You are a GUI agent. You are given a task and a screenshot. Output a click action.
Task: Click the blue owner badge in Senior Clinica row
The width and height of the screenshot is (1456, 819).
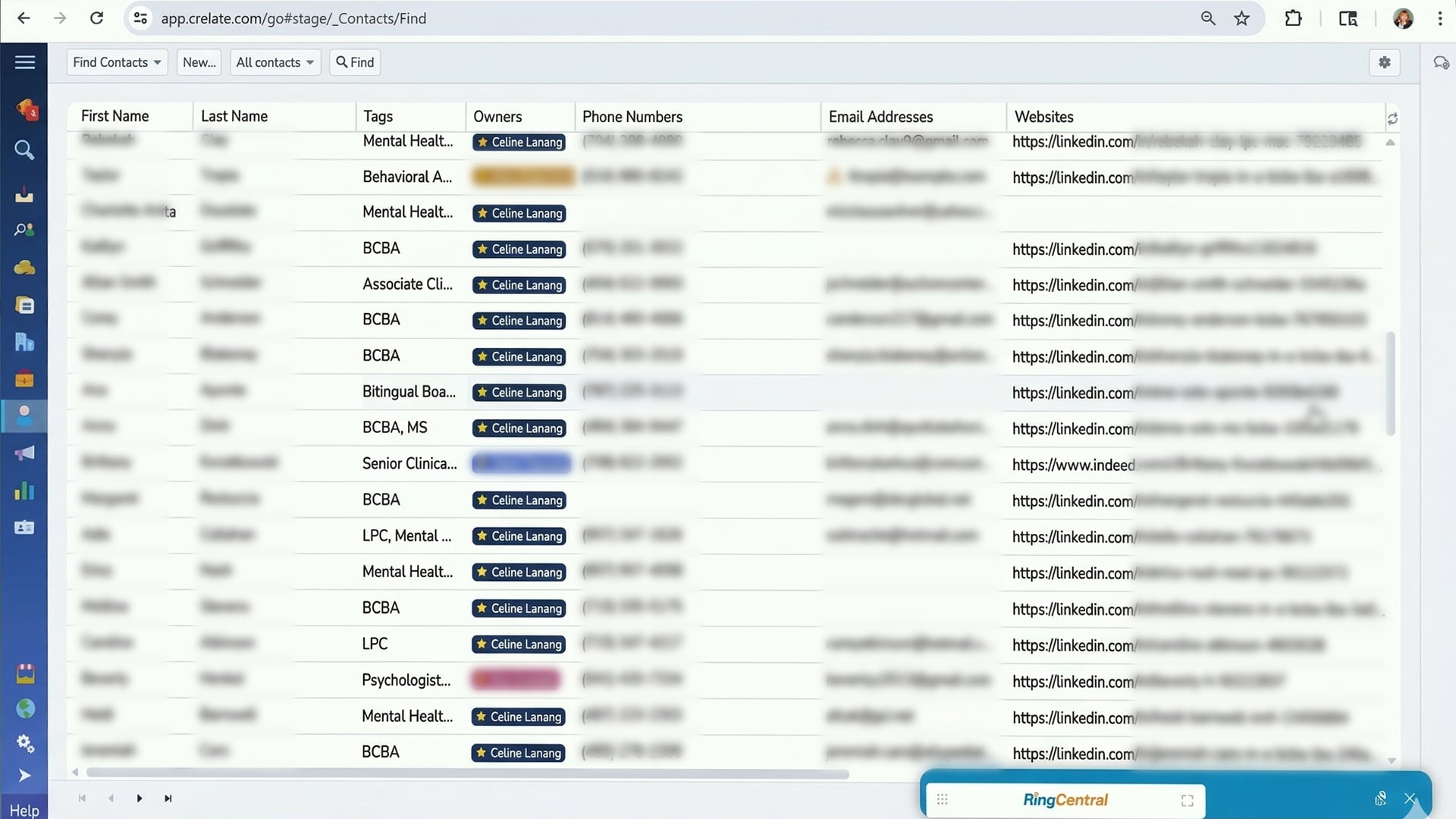click(x=521, y=463)
